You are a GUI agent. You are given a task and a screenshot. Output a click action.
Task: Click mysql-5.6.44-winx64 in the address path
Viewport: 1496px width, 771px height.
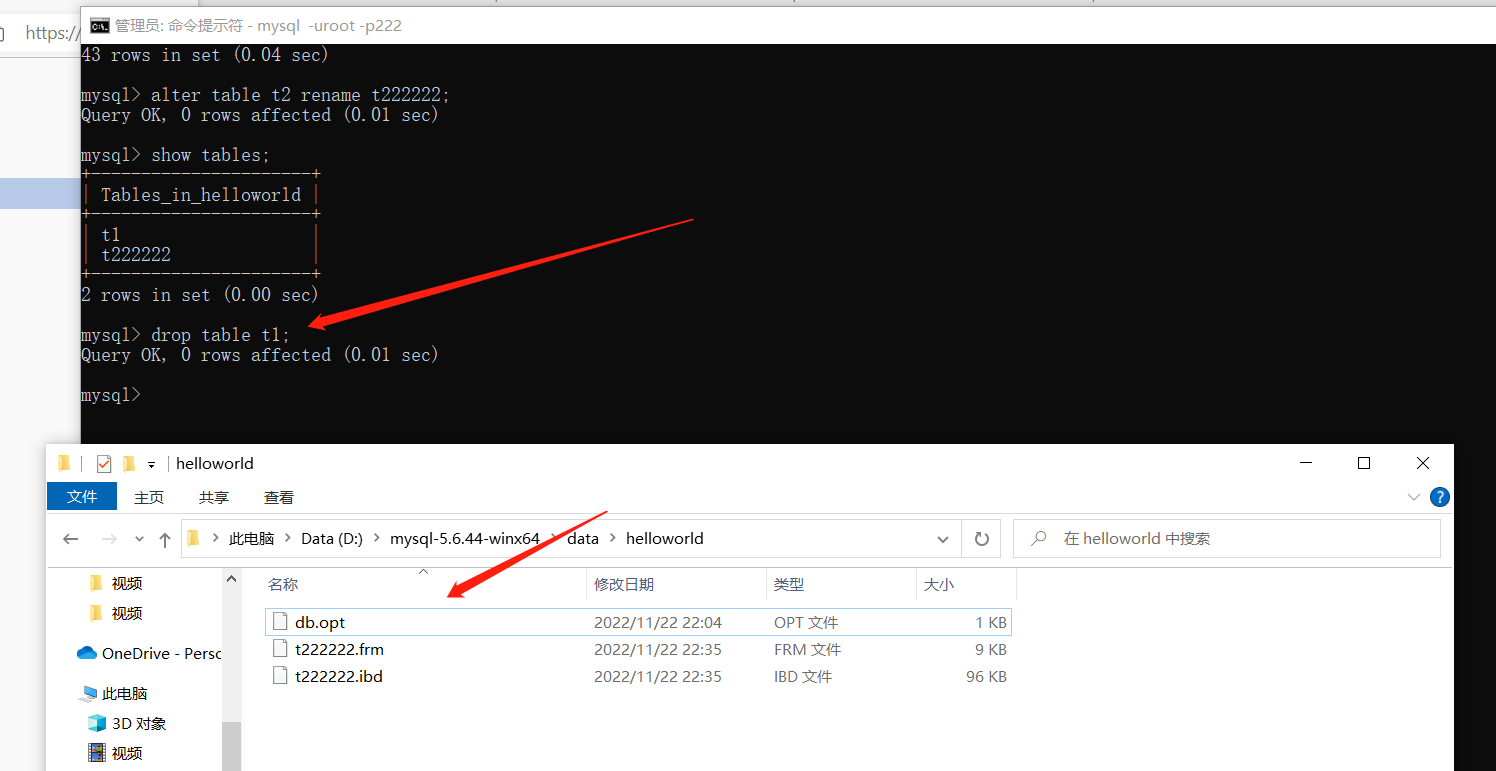pos(465,538)
